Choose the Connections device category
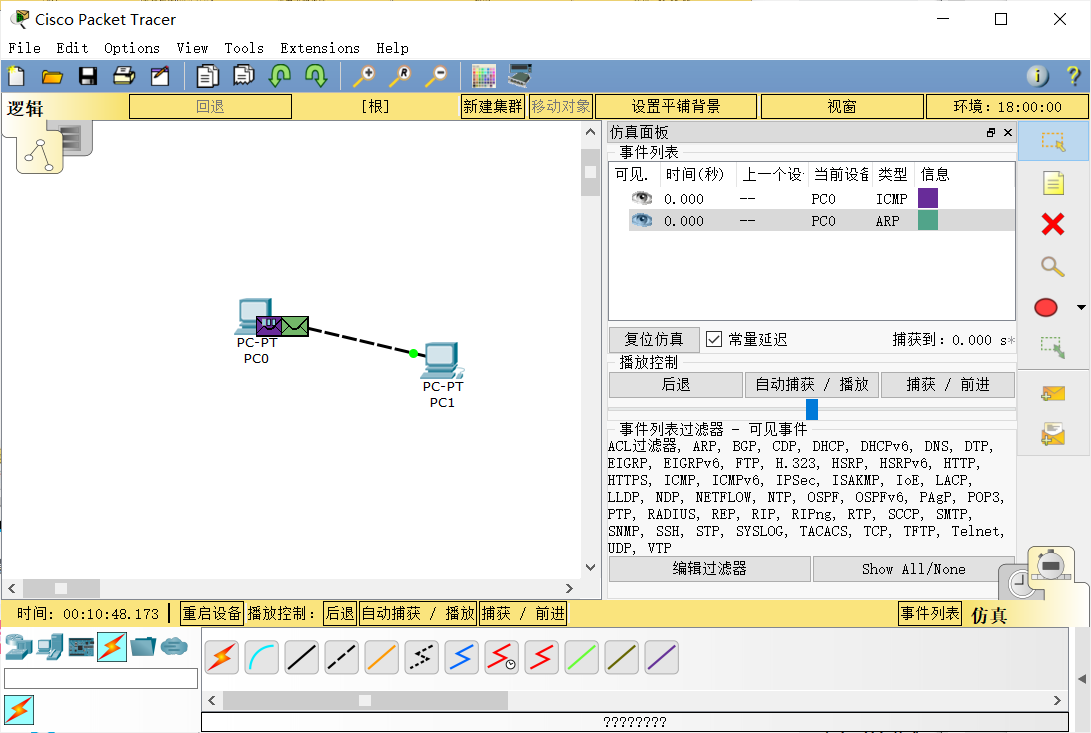The image size is (1091, 733). (112, 647)
